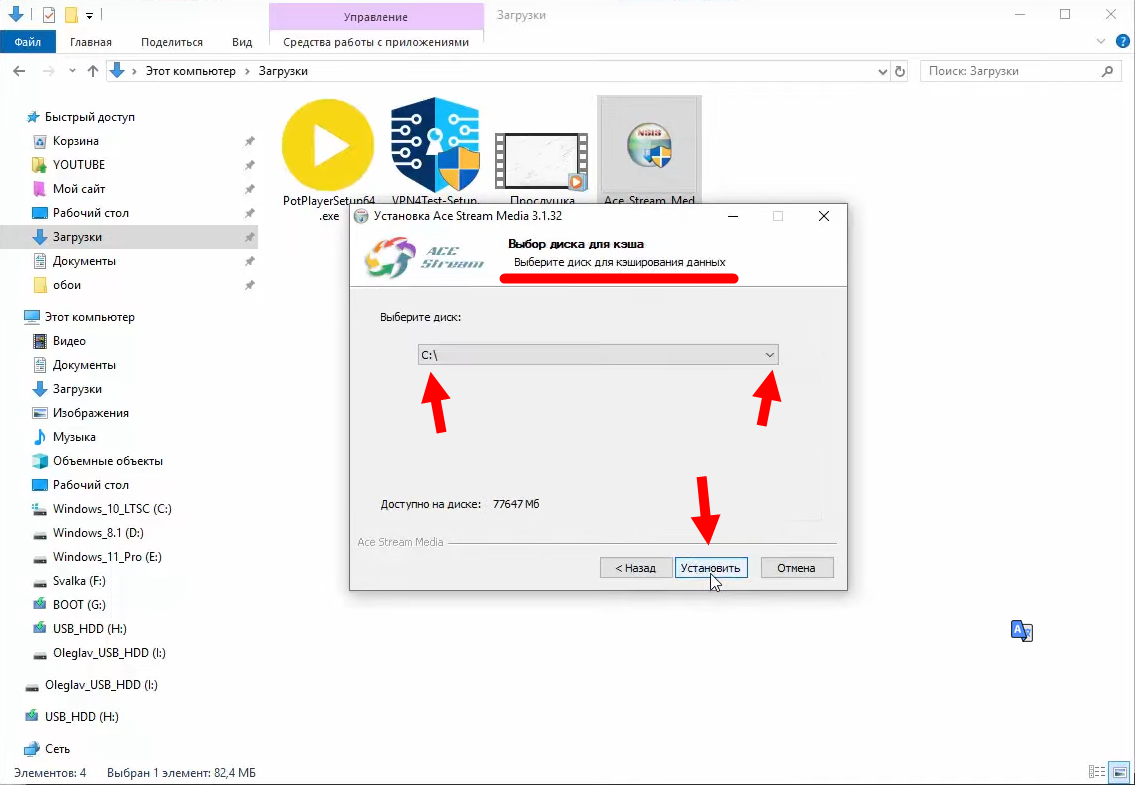1135x785 pixels.
Task: Open Сеть in navigation pane
Action: 57,748
